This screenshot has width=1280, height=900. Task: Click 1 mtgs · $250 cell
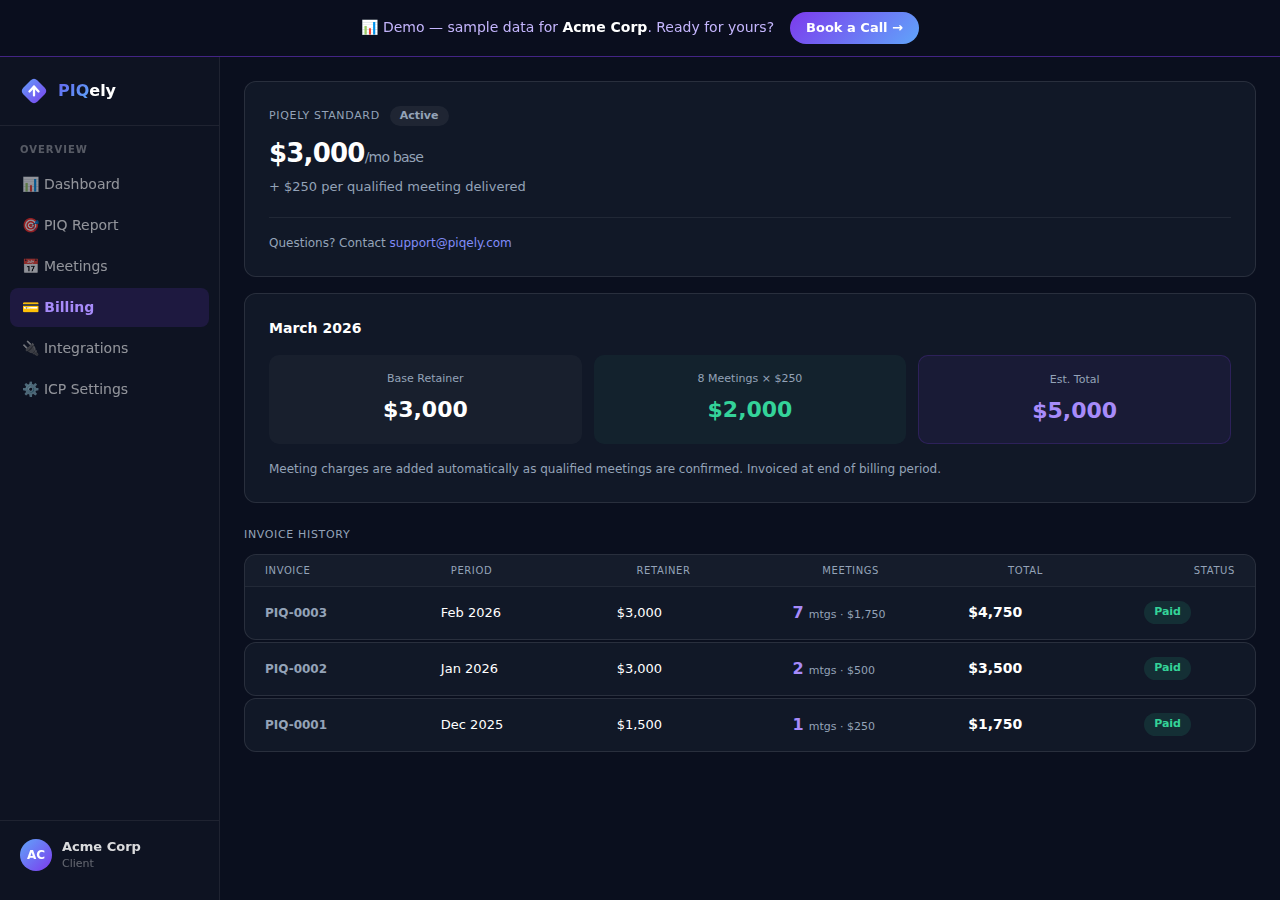pos(834,725)
